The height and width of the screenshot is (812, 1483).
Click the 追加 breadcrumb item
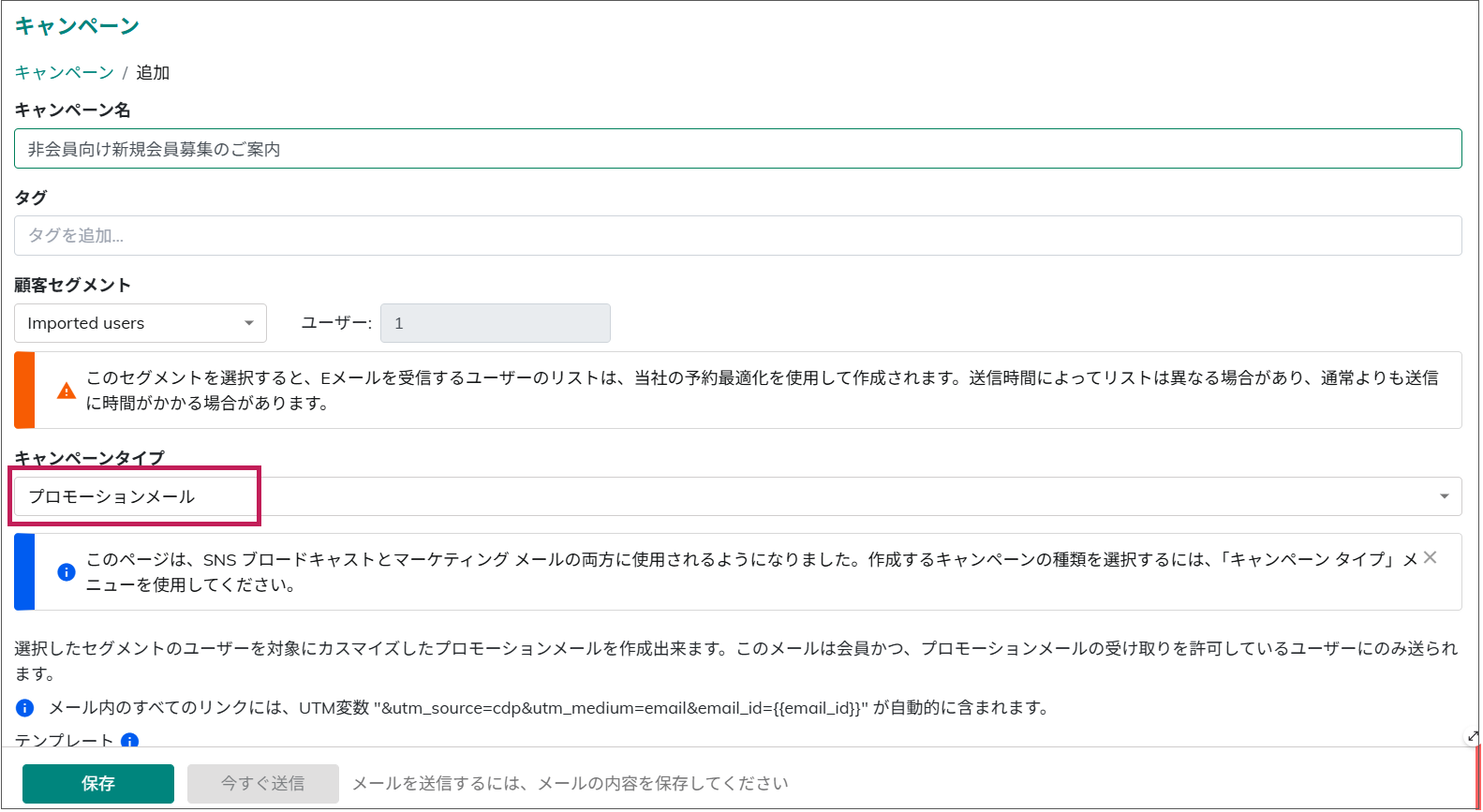(x=153, y=73)
